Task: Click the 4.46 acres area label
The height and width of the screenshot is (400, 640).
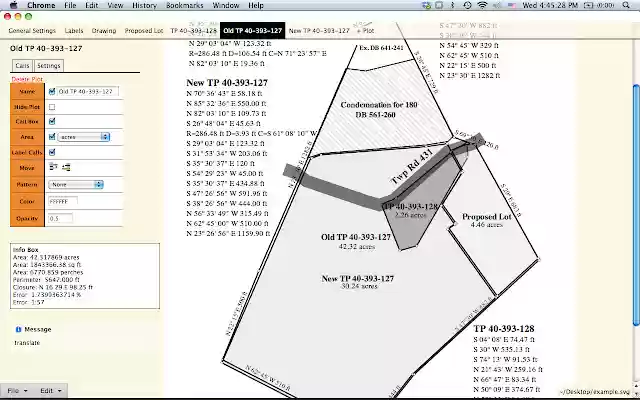Action: (486, 224)
